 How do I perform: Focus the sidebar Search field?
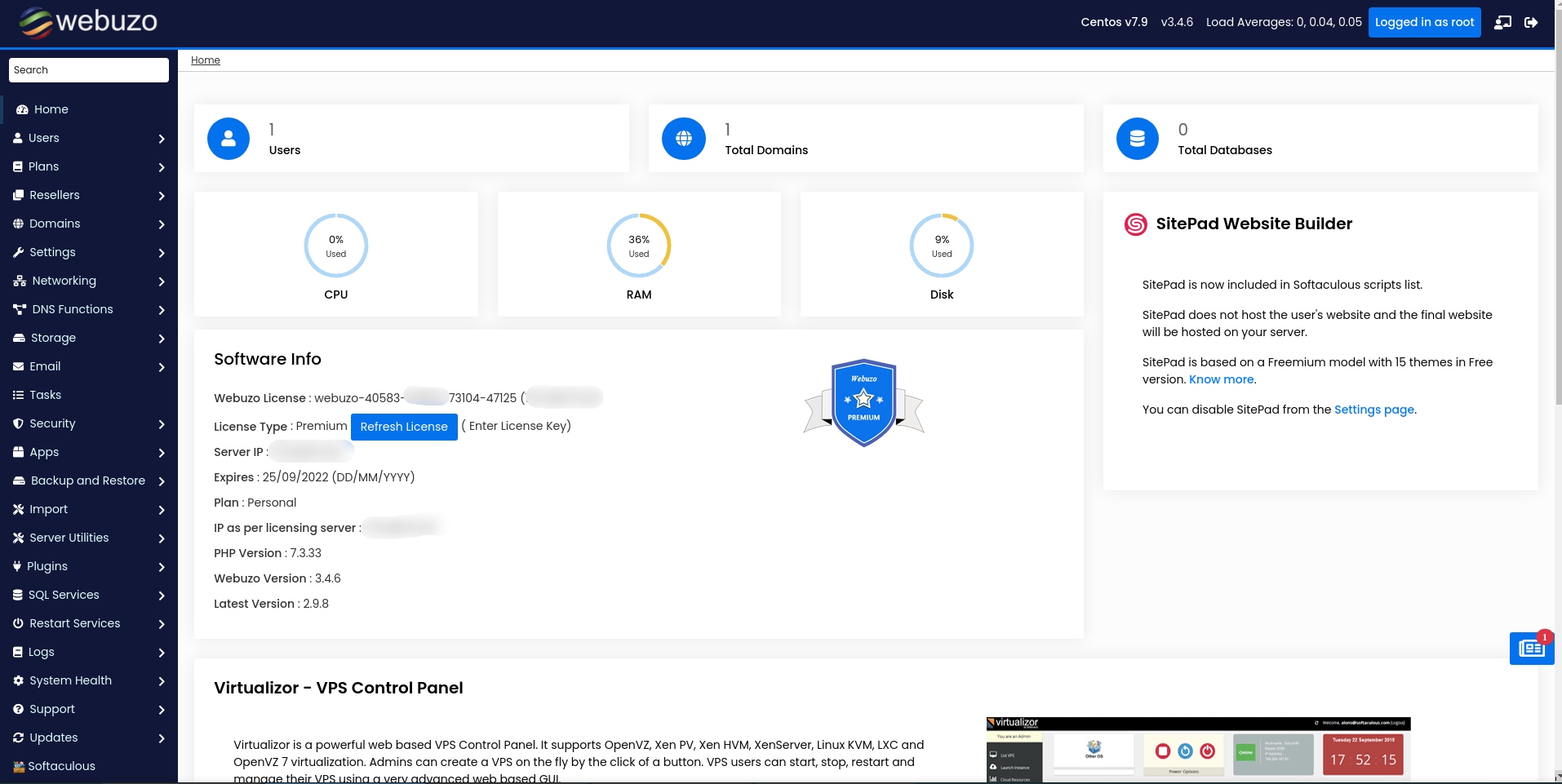(88, 70)
